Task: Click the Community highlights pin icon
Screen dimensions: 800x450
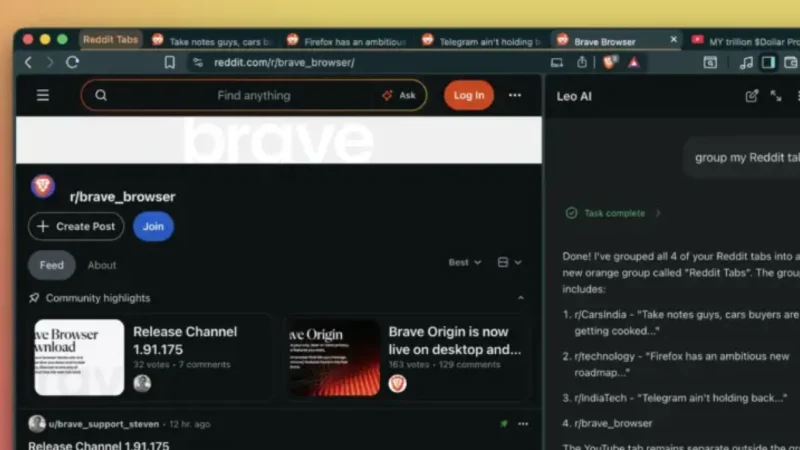Action: click(x=34, y=298)
